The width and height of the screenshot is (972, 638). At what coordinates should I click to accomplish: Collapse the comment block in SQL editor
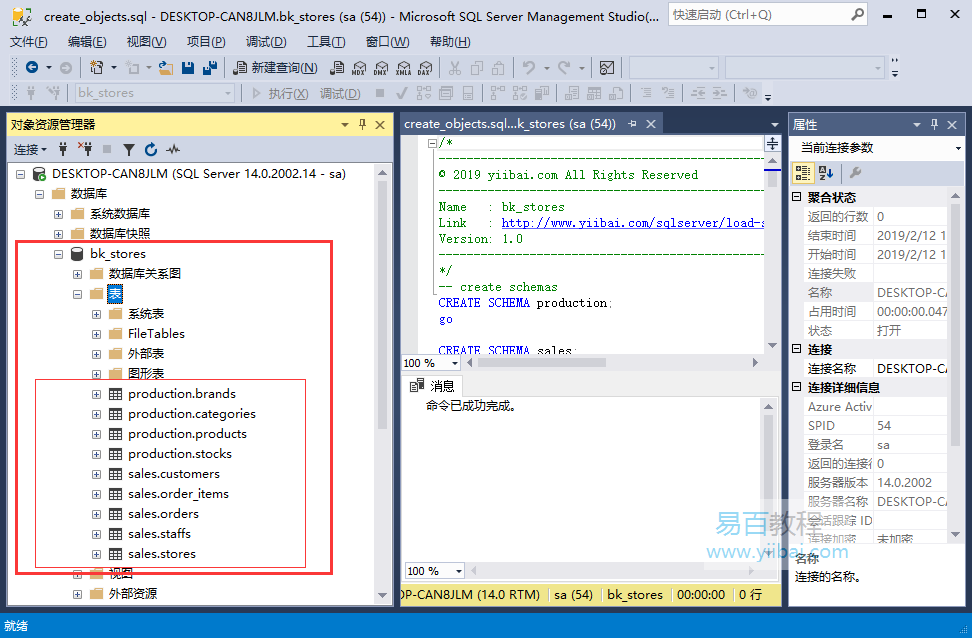coord(431,143)
